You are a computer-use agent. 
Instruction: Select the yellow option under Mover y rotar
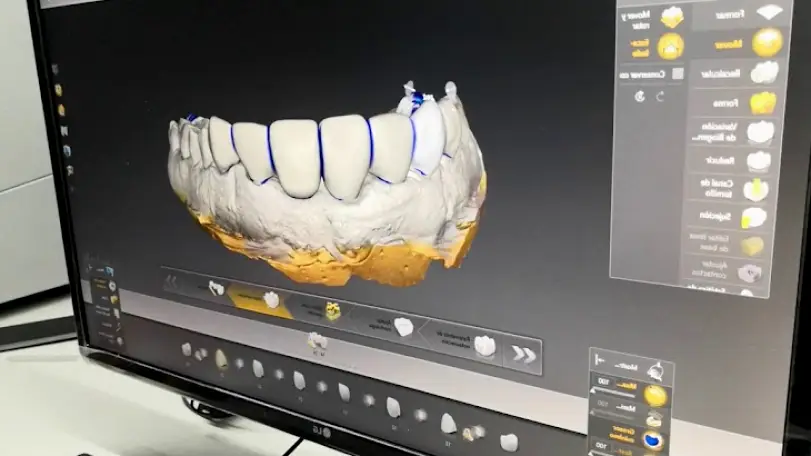pyautogui.click(x=657, y=47)
